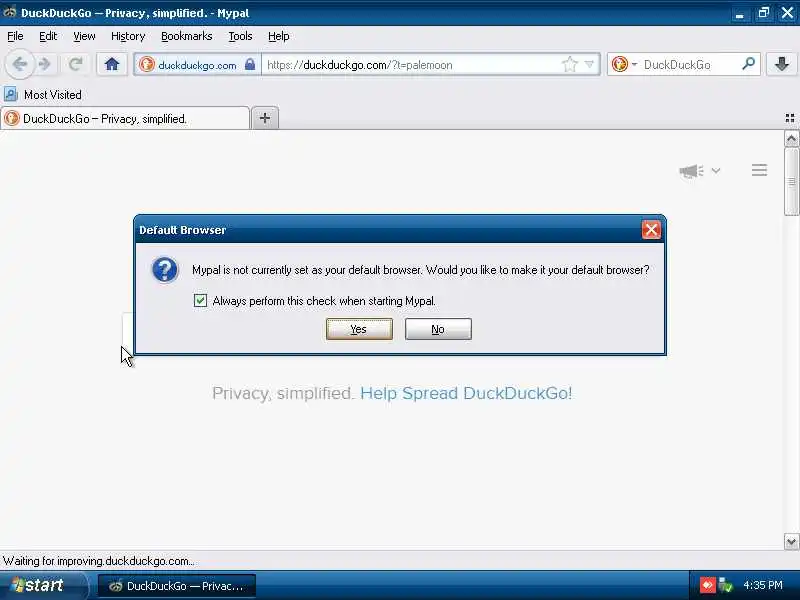Image resolution: width=800 pixels, height=600 pixels.
Task: Open the View menu
Action: click(84, 36)
